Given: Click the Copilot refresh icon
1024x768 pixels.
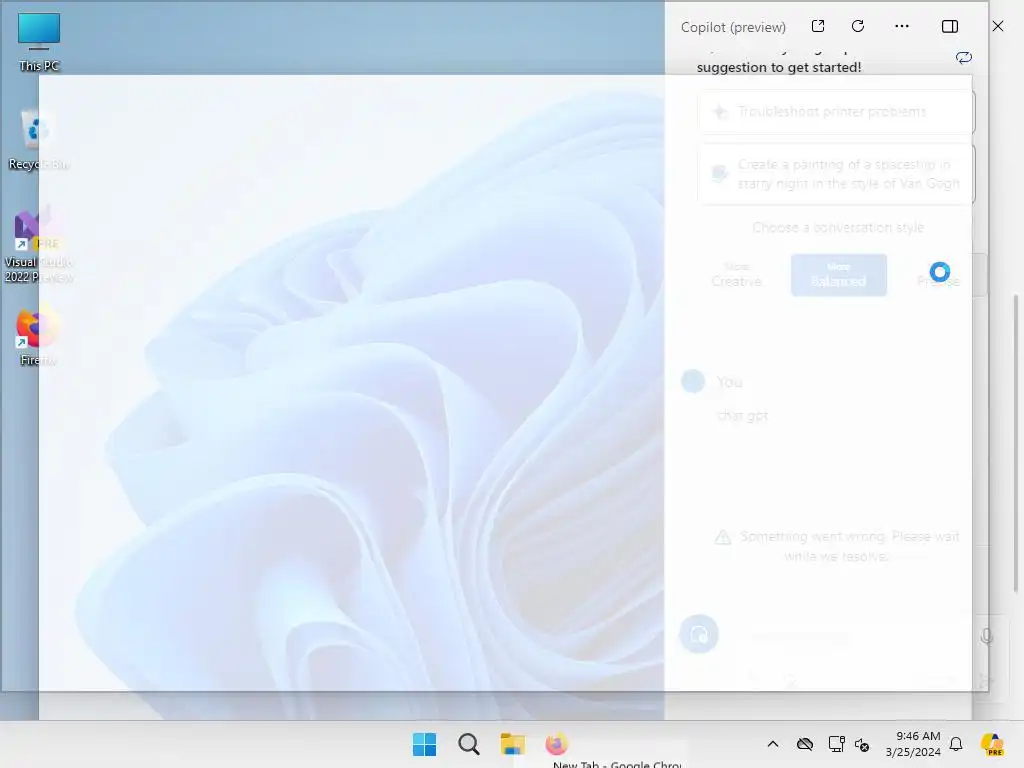Looking at the screenshot, I should coord(858,26).
